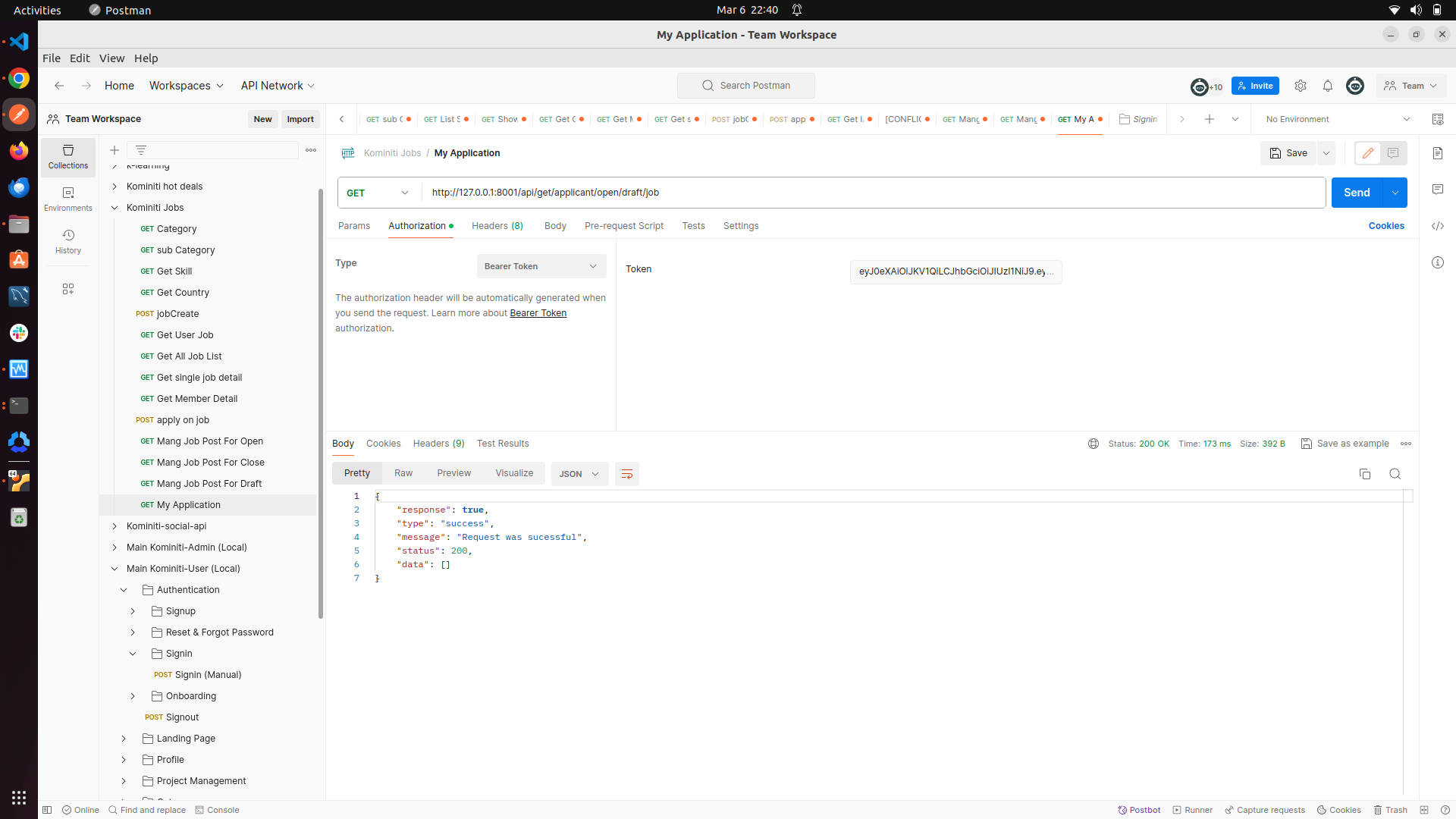Expand the Kominiti-social-api collection
The image size is (1456, 819).
point(115,526)
